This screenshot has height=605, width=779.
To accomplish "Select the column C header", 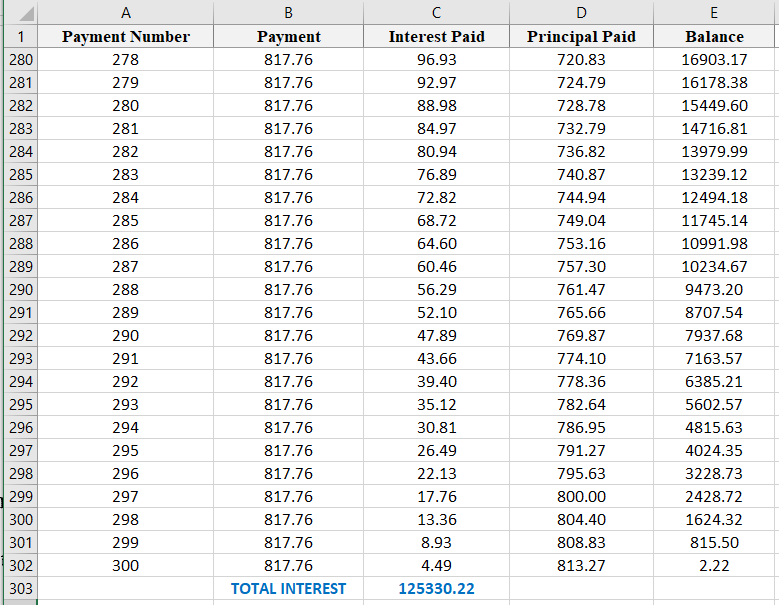I will 436,13.
